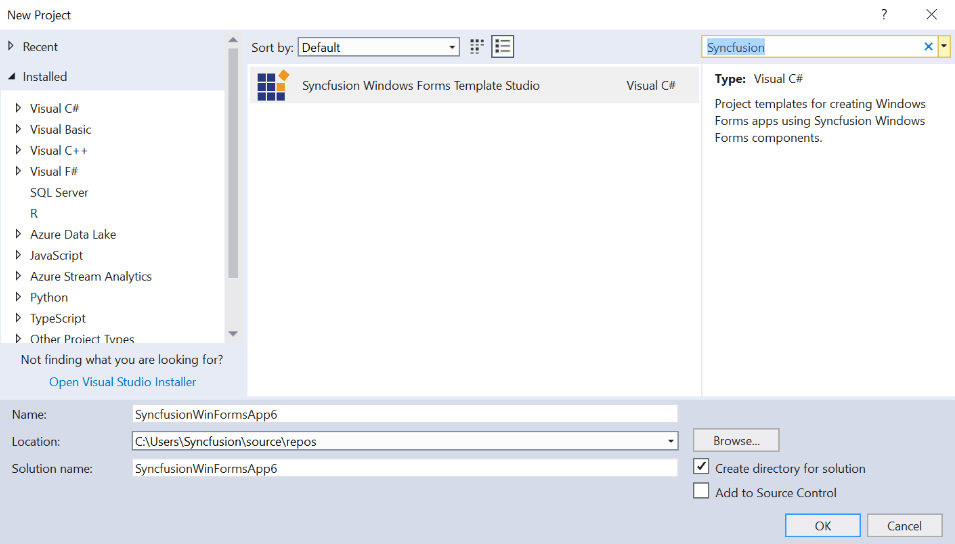The height and width of the screenshot is (544, 955).
Task: Expand the Azure Stream Analytics node
Action: (x=18, y=276)
